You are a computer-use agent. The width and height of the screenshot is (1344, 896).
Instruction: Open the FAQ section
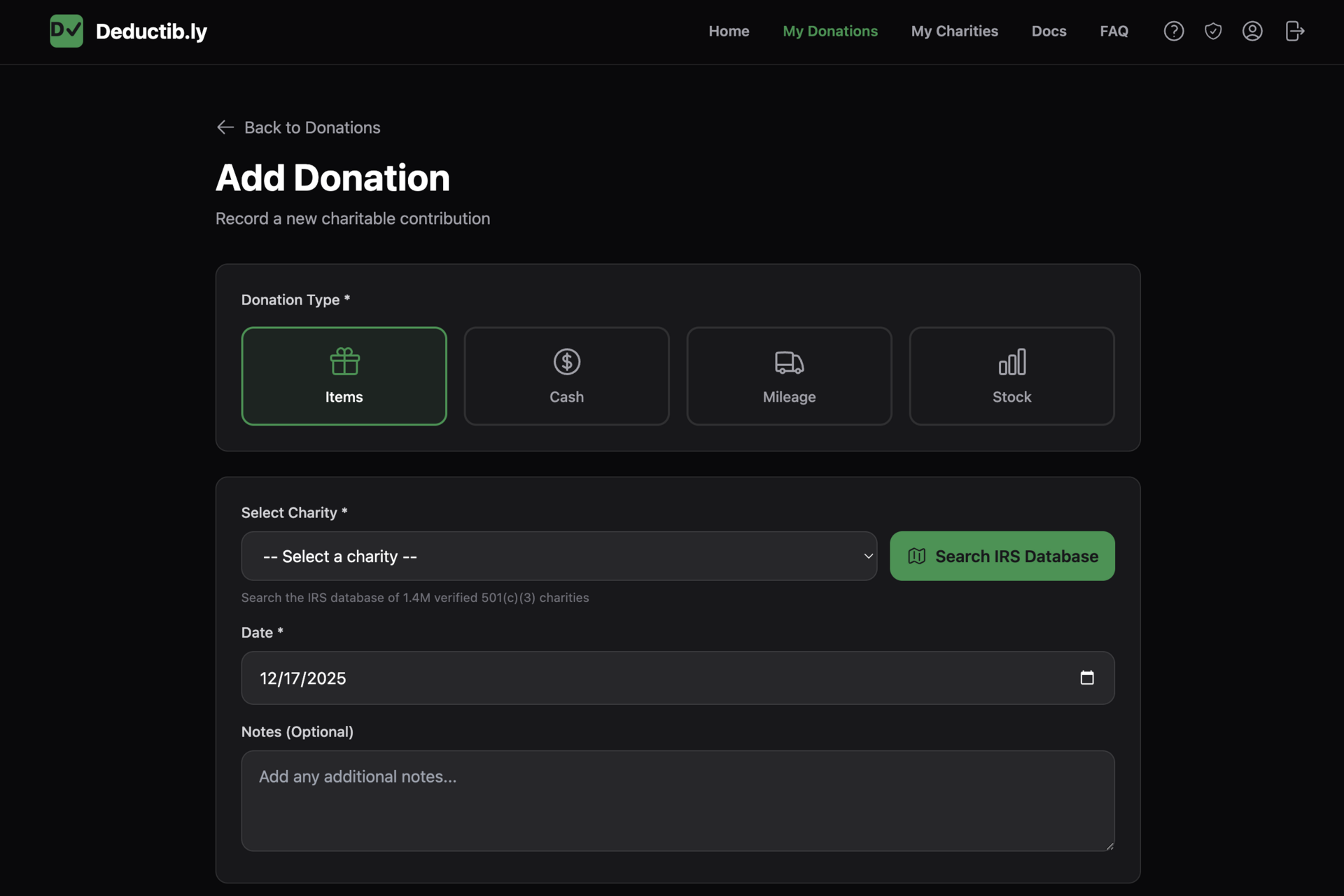[1114, 31]
